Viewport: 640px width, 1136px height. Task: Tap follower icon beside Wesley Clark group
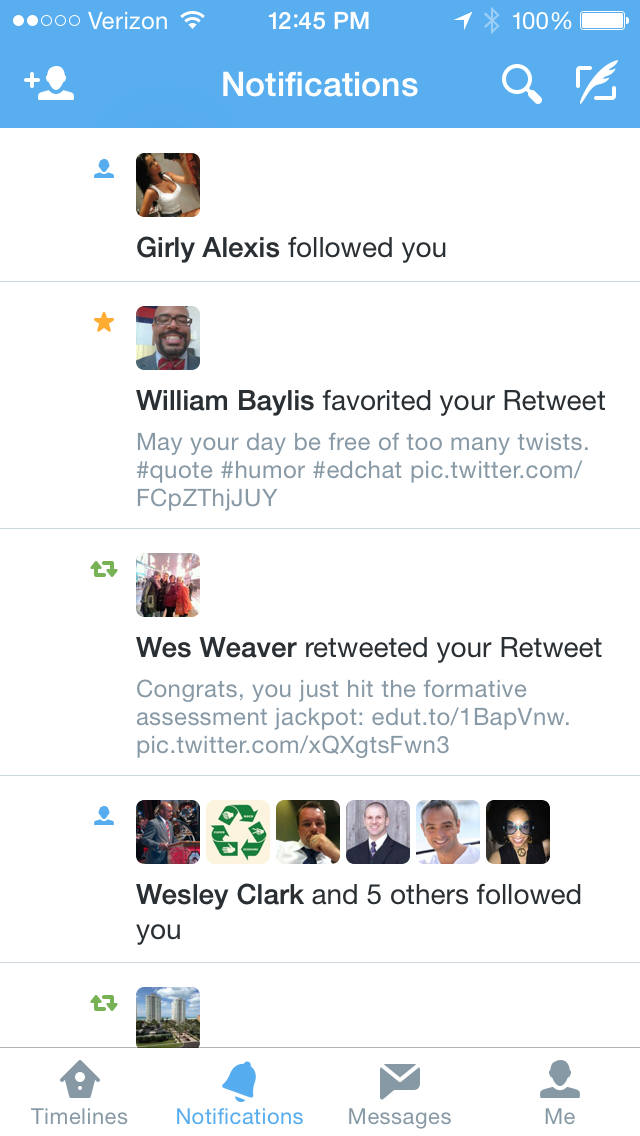(104, 816)
